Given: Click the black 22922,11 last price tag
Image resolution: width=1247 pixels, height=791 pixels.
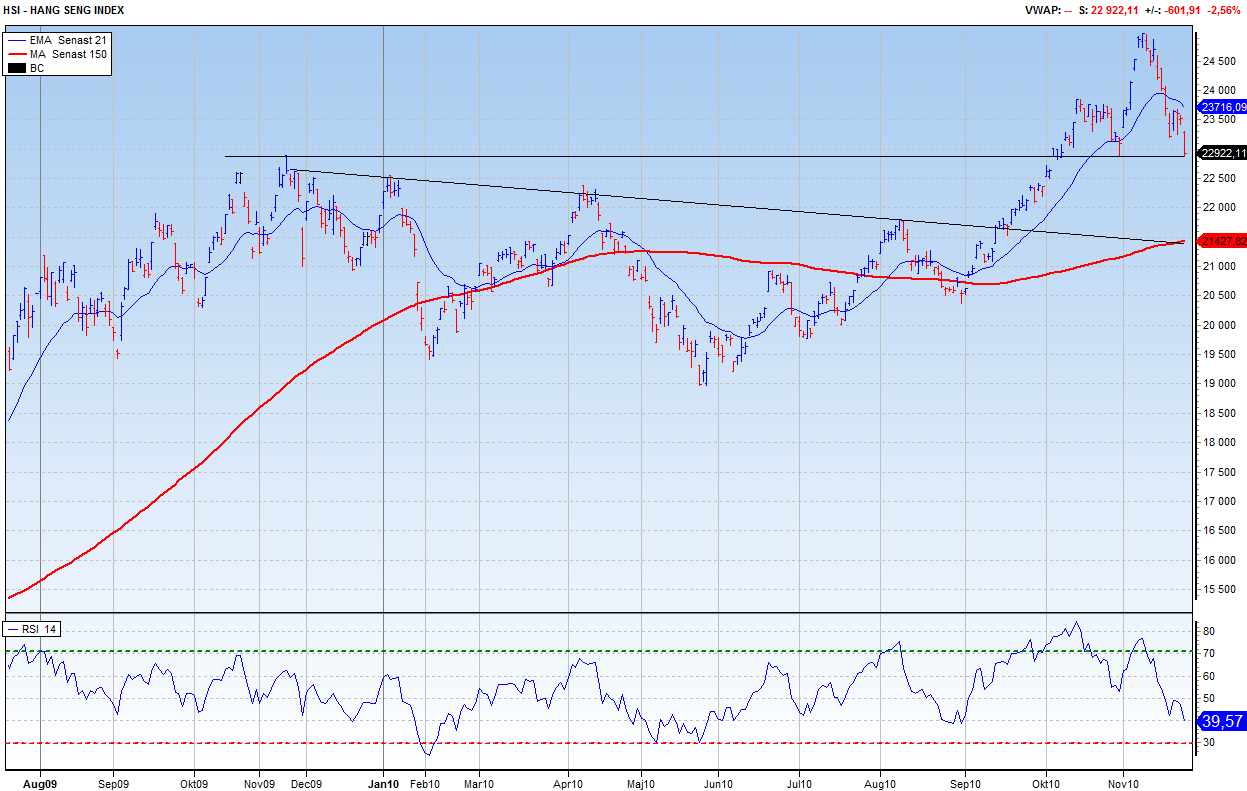Looking at the screenshot, I should point(1223,153).
